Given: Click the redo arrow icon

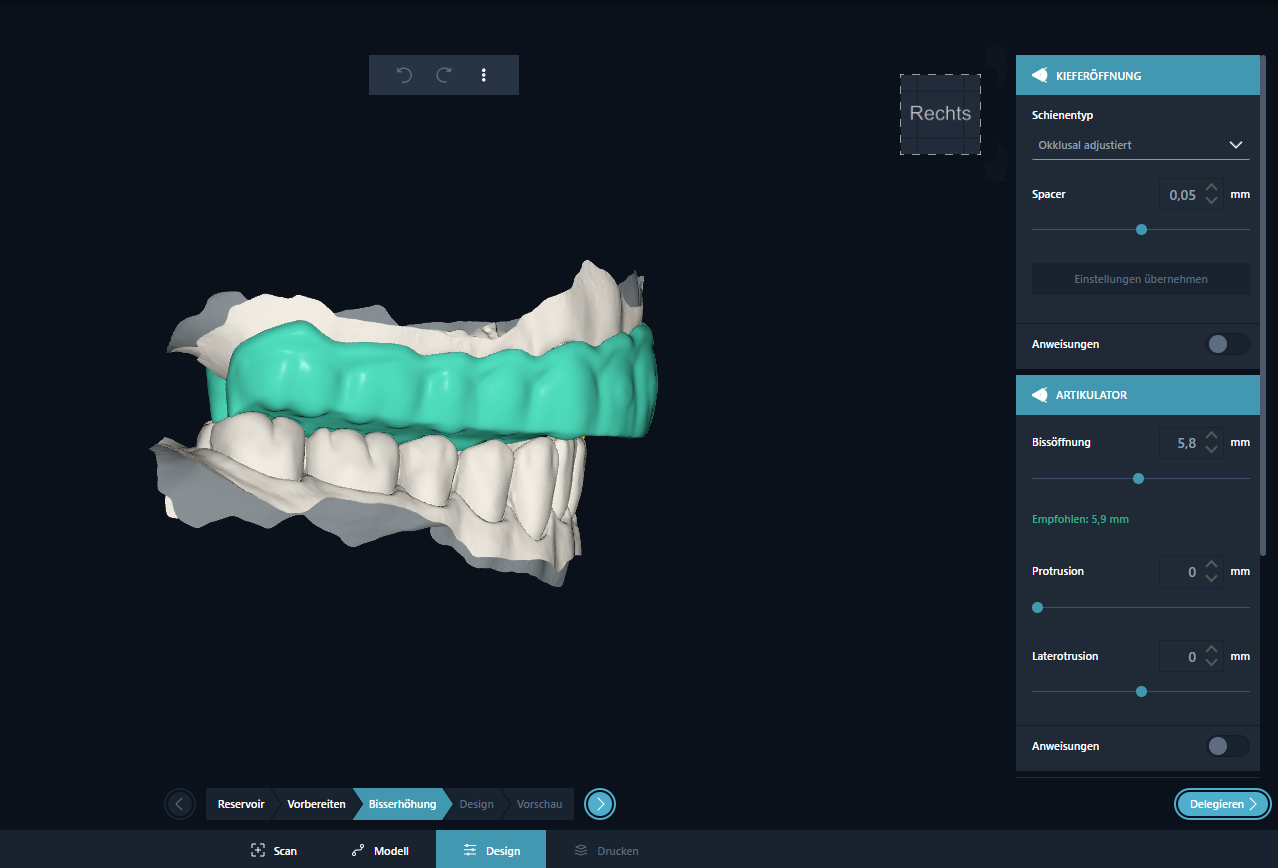Looking at the screenshot, I should coord(444,75).
